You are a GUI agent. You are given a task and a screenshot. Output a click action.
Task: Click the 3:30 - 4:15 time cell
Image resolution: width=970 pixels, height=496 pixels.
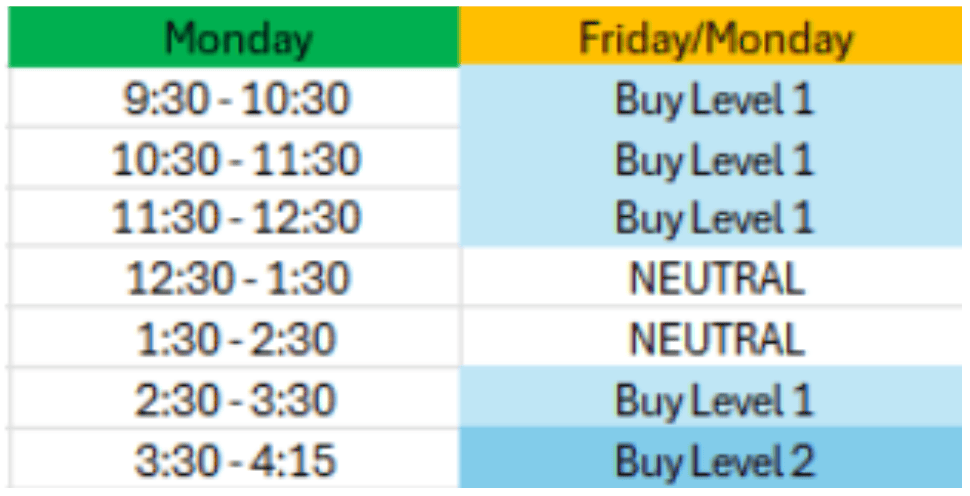click(234, 458)
